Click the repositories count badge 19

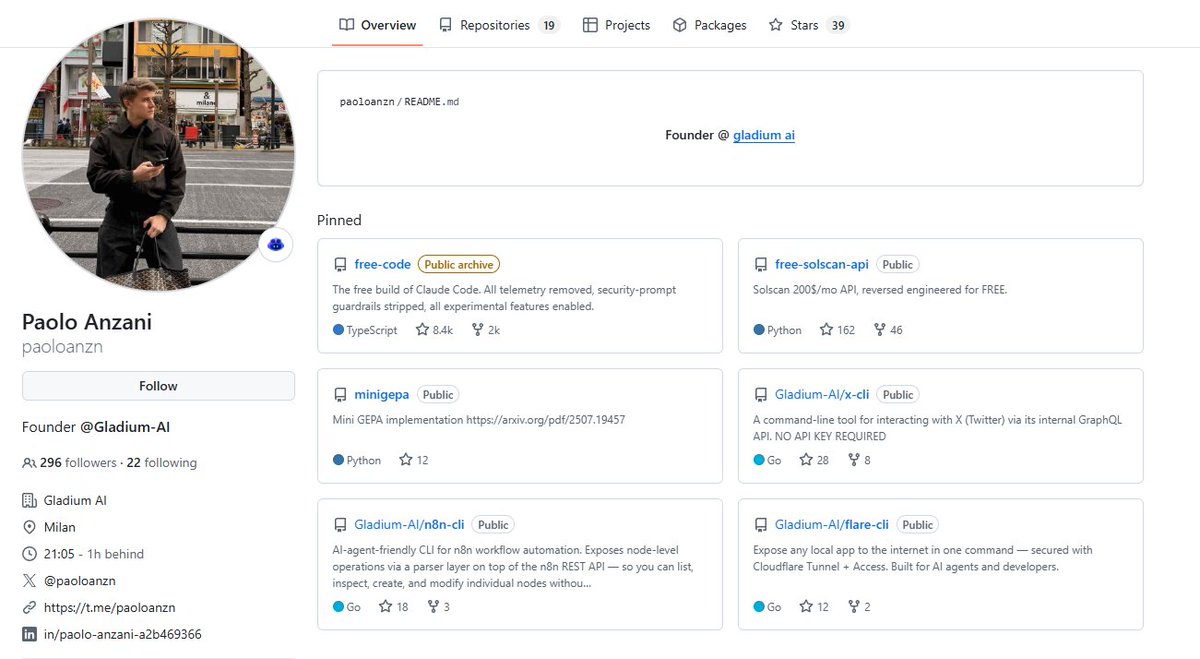tap(549, 25)
